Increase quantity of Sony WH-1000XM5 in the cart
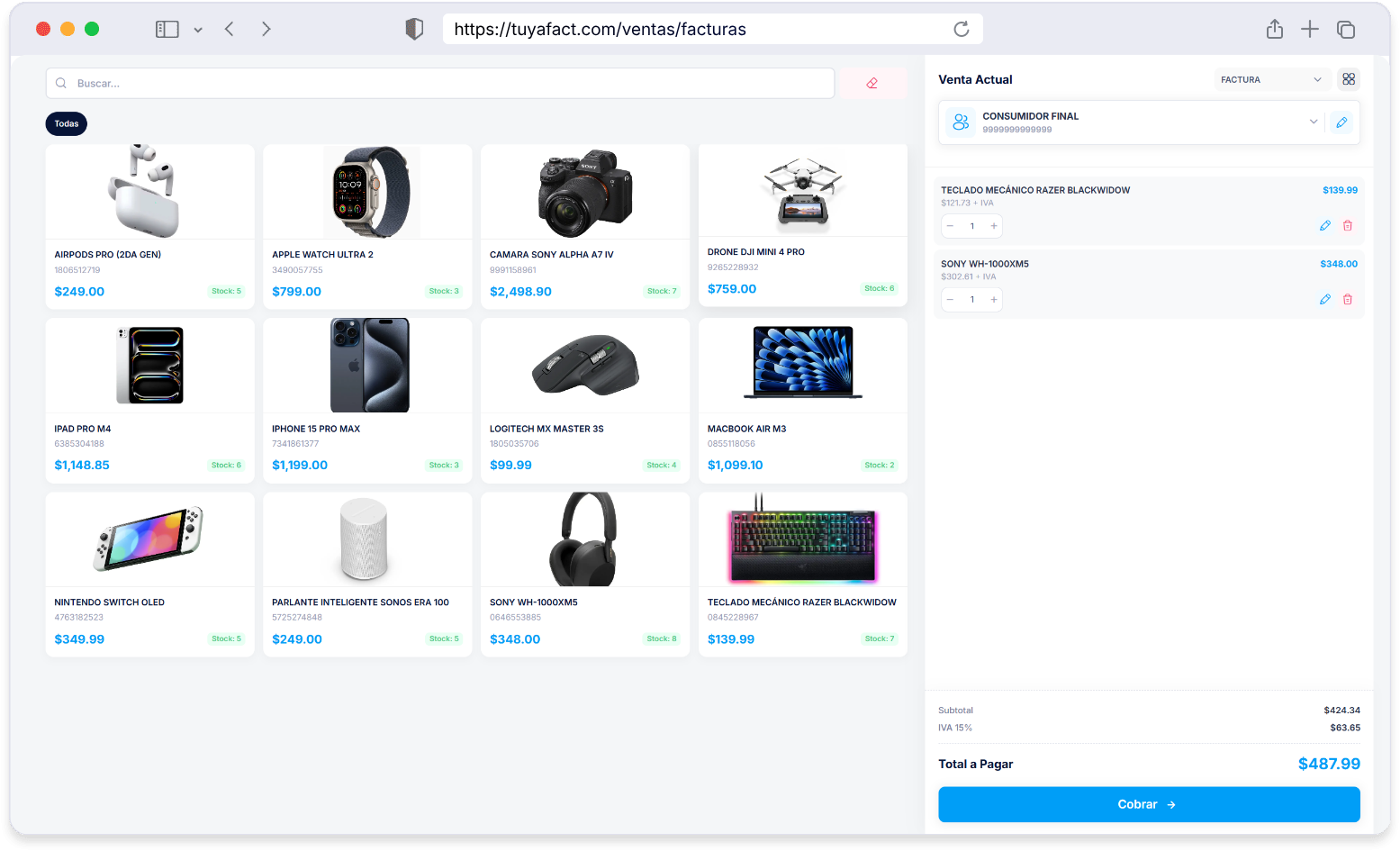 (x=993, y=300)
